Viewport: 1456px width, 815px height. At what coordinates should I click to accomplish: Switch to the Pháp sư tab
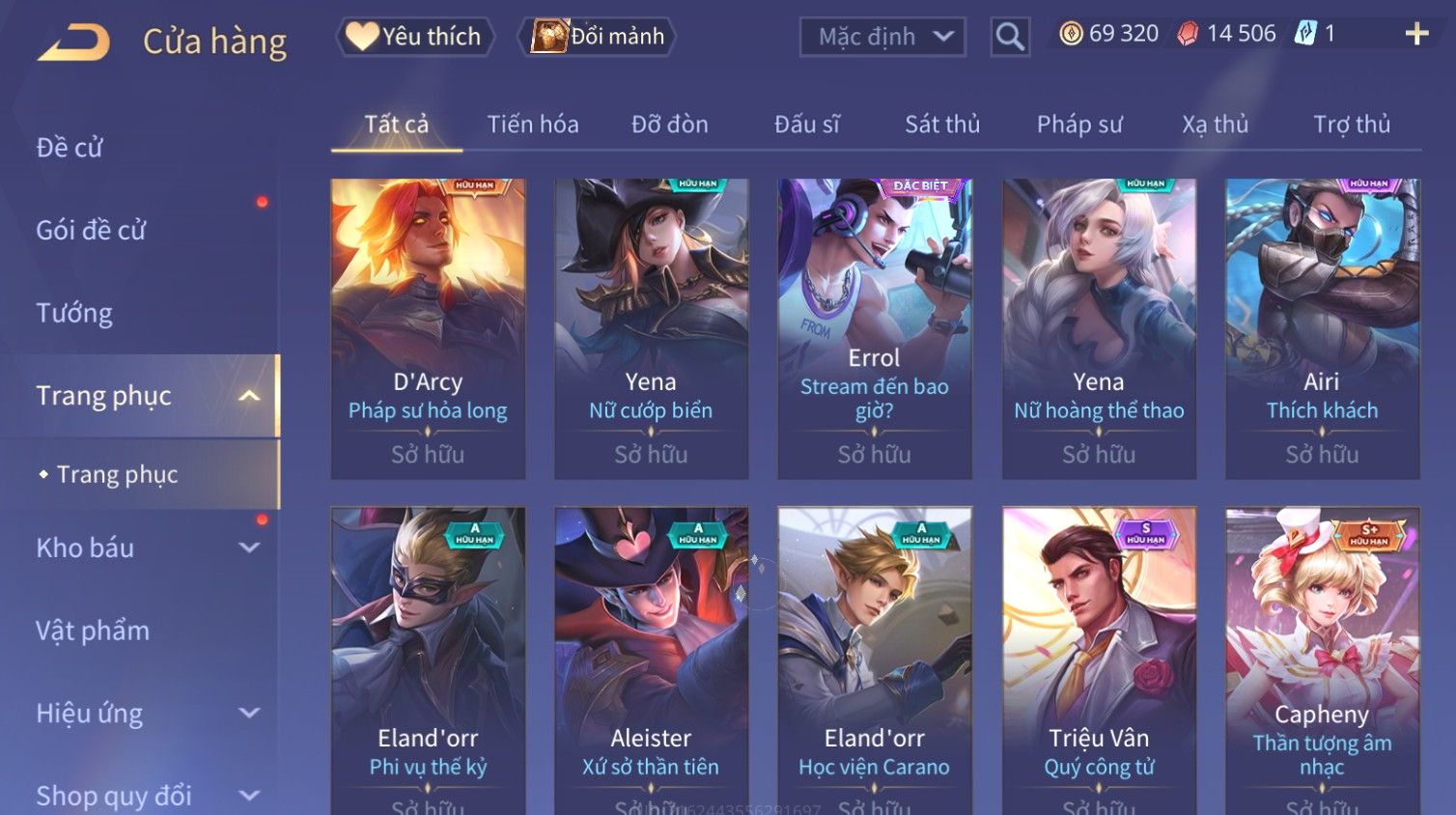coord(1079,125)
